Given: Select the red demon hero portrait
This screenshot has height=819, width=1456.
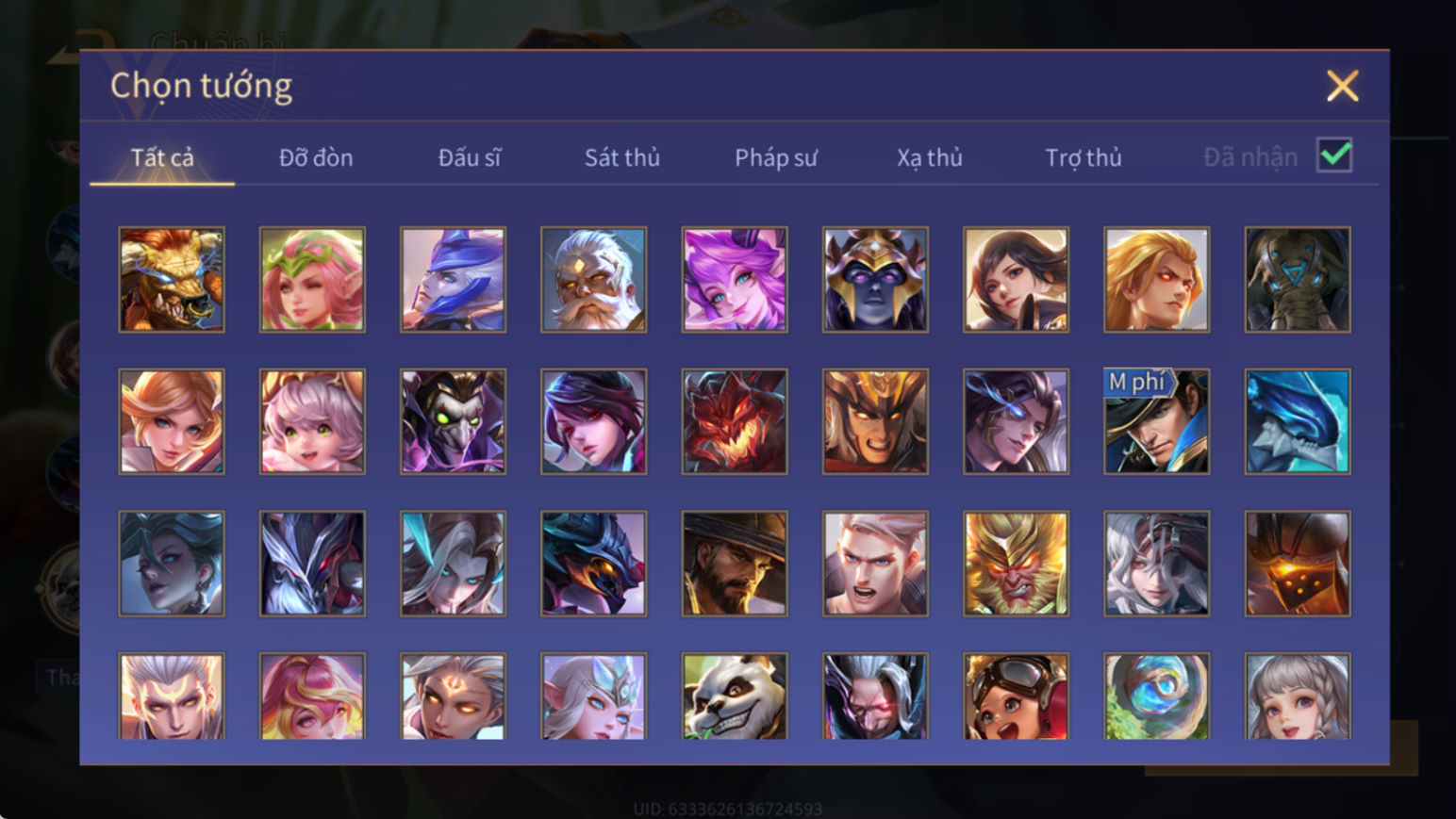Looking at the screenshot, I should click(x=735, y=421).
